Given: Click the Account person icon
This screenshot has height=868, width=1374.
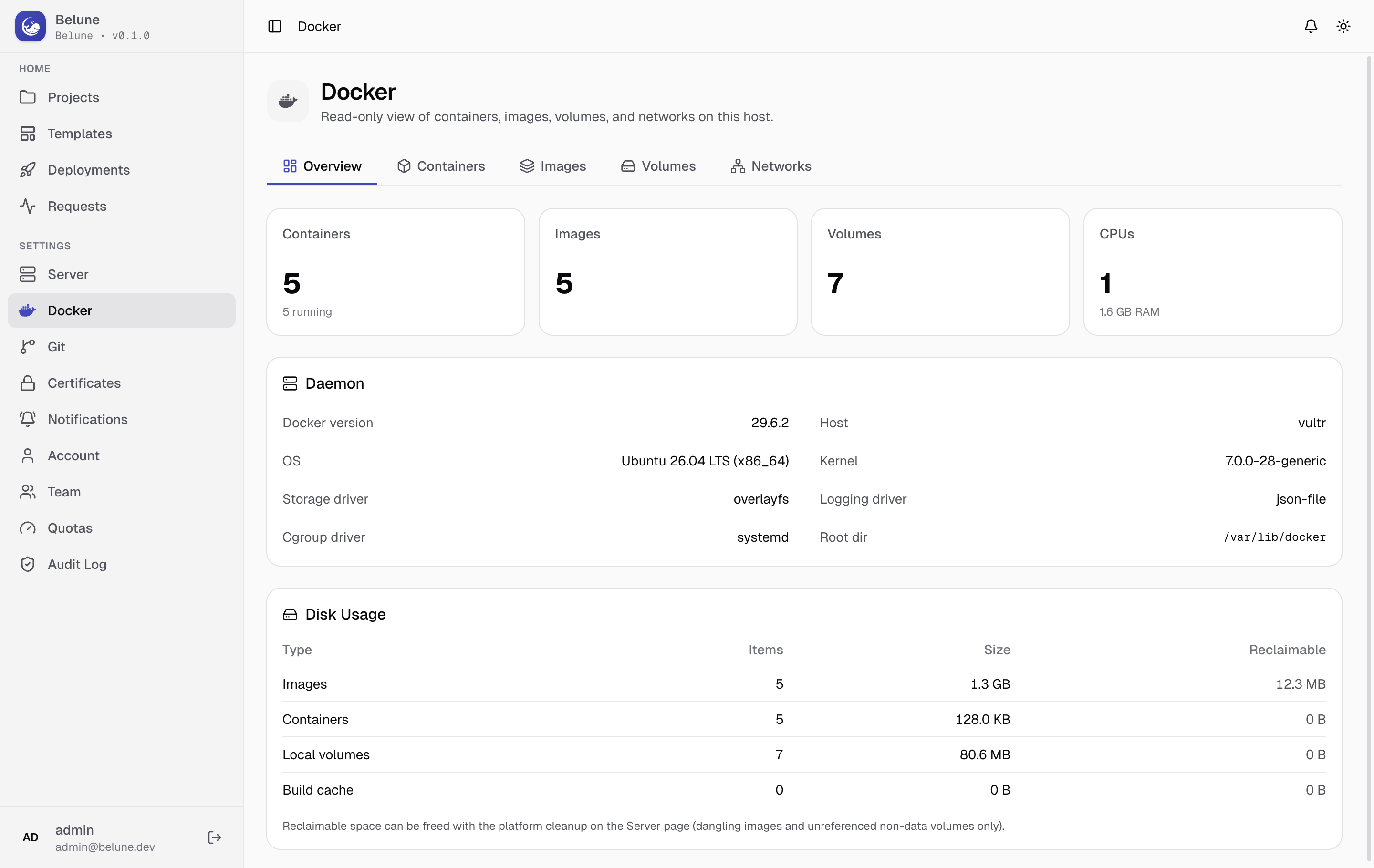Looking at the screenshot, I should tap(27, 455).
